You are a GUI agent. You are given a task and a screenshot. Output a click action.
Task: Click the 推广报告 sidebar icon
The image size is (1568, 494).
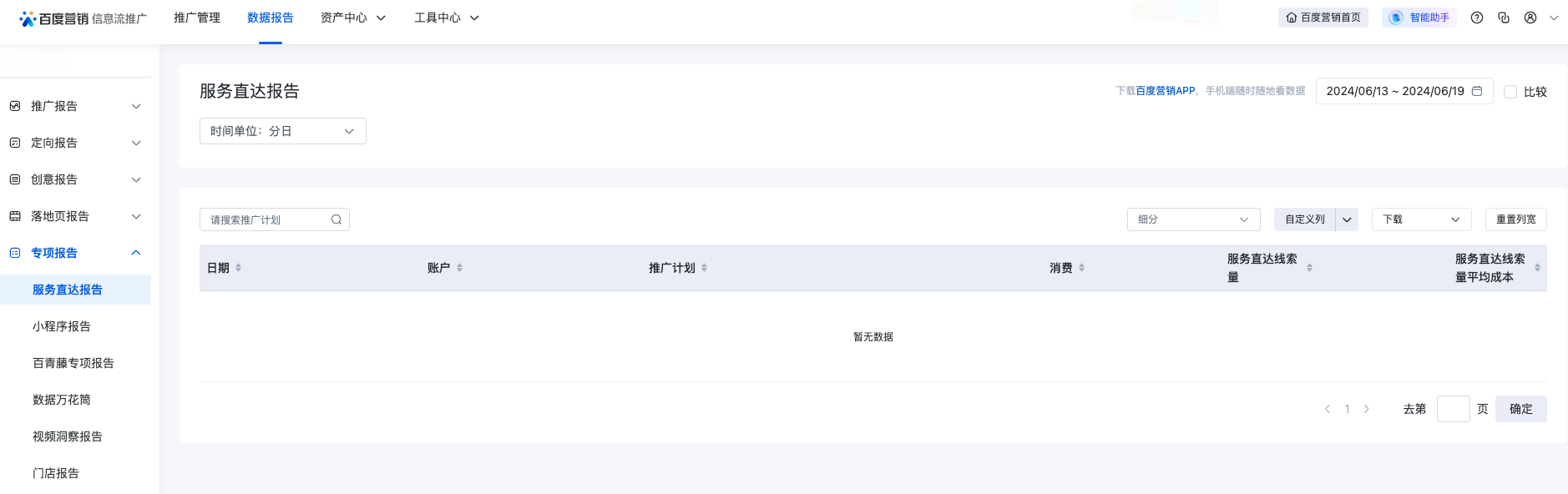click(x=15, y=106)
